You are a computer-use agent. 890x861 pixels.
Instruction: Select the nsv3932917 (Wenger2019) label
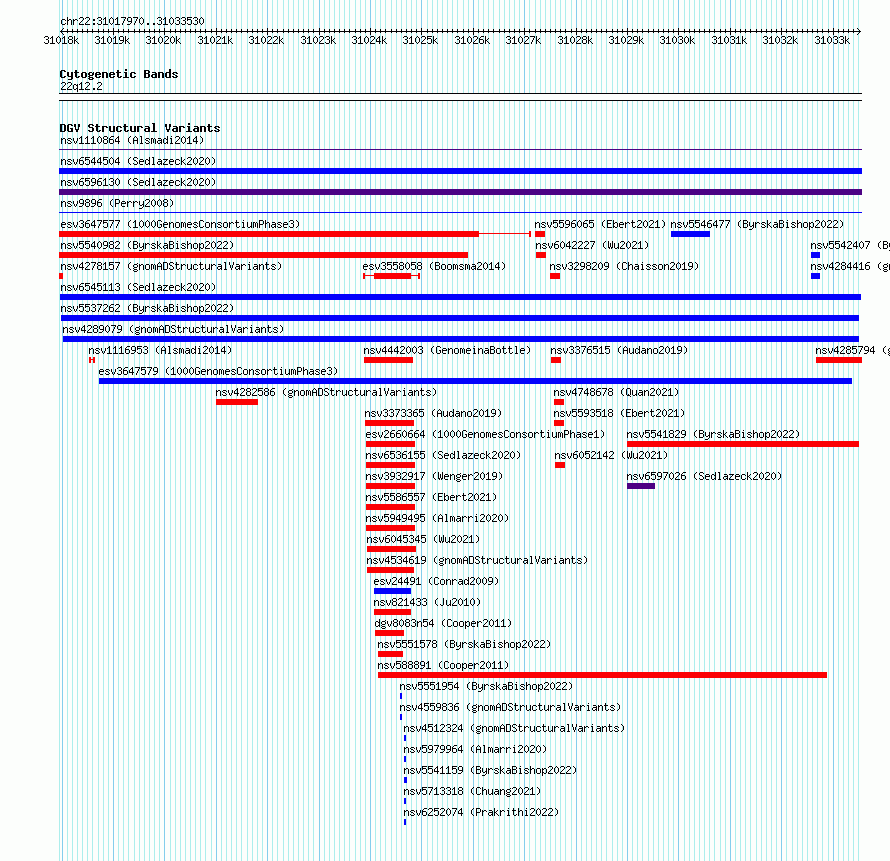pyautogui.click(x=434, y=476)
